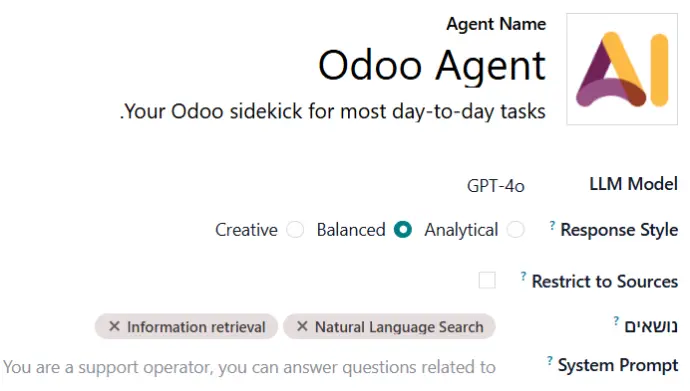Select the Analytical response style
This screenshot has width=690, height=391.
tap(515, 230)
